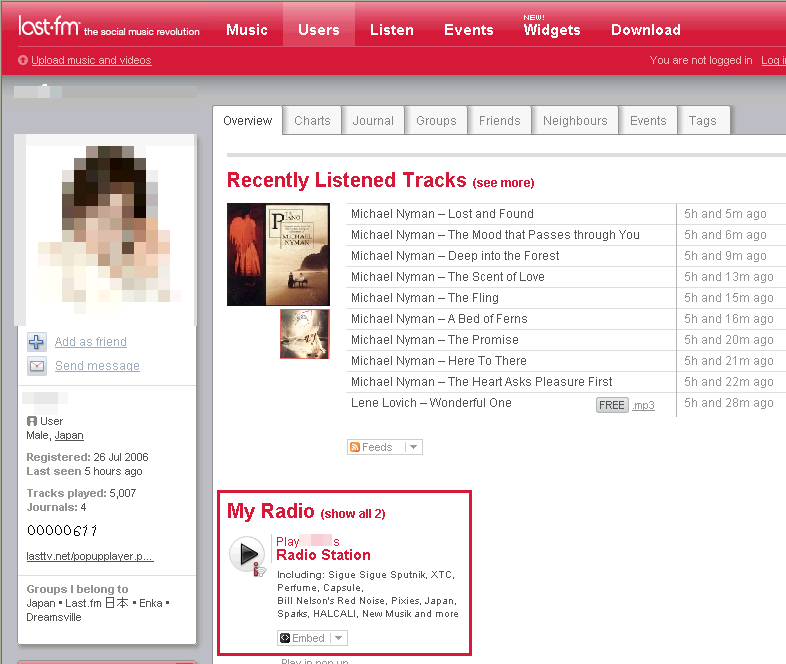Click the small album art thumbnail
This screenshot has height=664, width=786.
tap(305, 334)
